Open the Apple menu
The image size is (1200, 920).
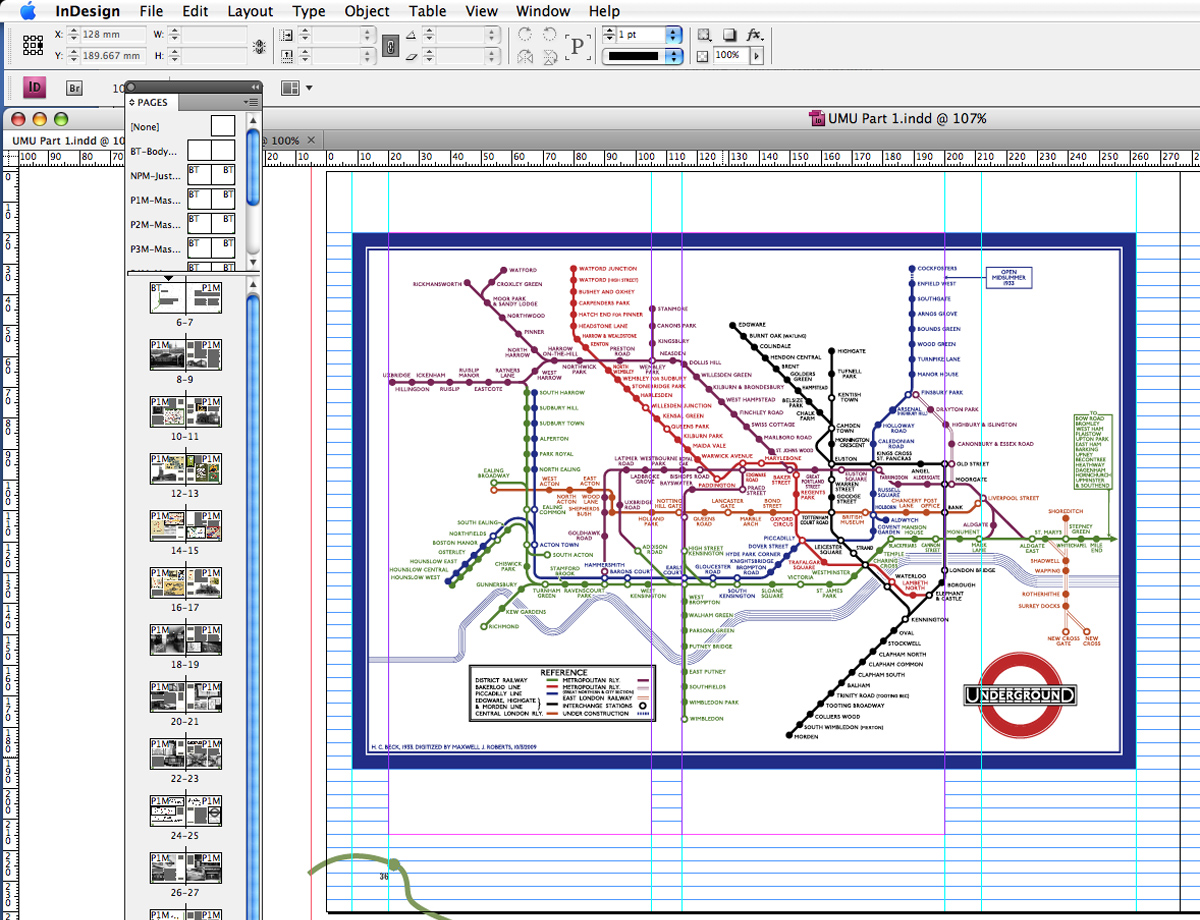(x=27, y=11)
